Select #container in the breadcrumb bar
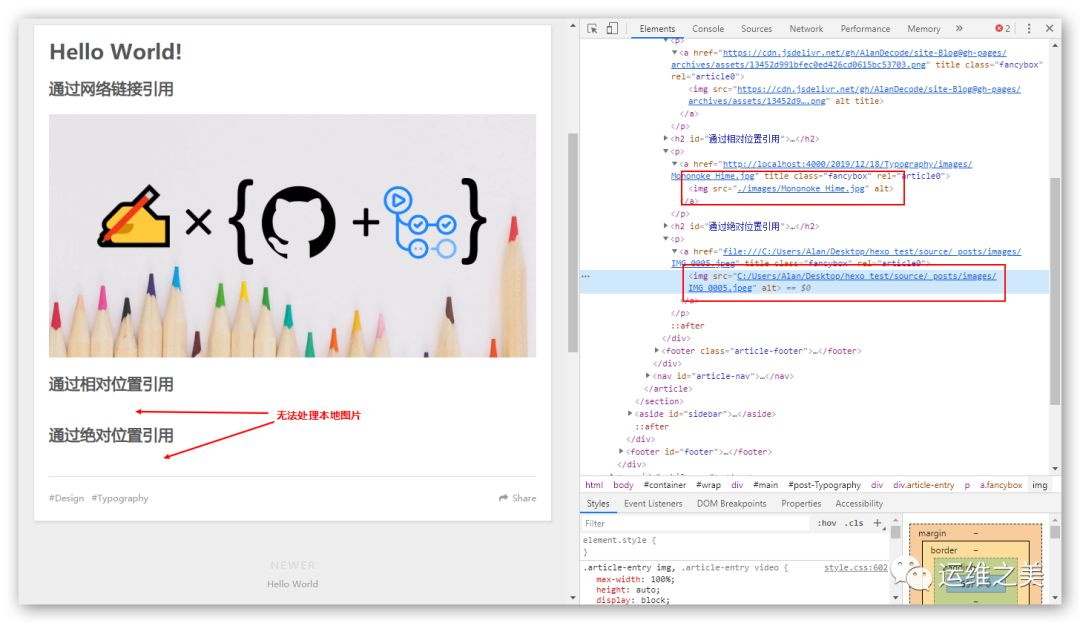Screen dimensions: 1080x623 (x=665, y=485)
